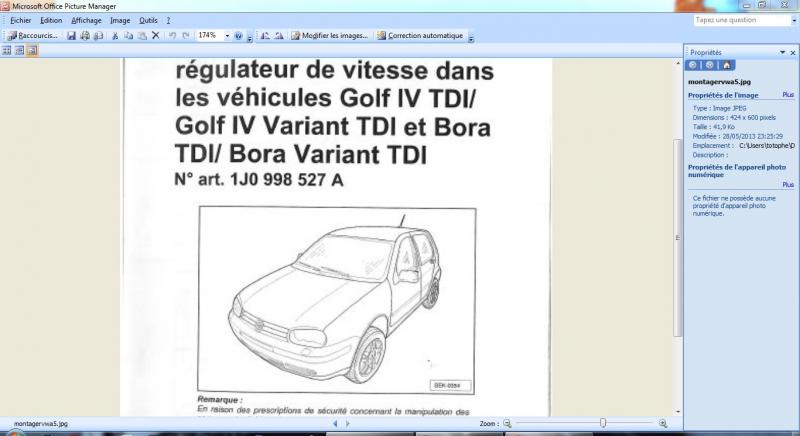The width and height of the screenshot is (800, 436).
Task: Open the Affichage menu
Action: click(86, 20)
